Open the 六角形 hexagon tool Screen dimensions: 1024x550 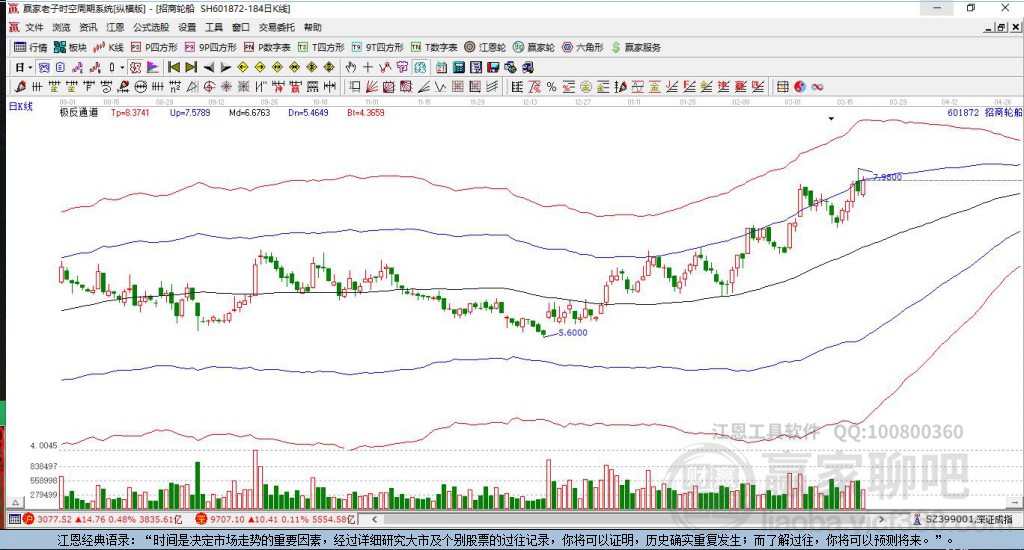pos(583,47)
